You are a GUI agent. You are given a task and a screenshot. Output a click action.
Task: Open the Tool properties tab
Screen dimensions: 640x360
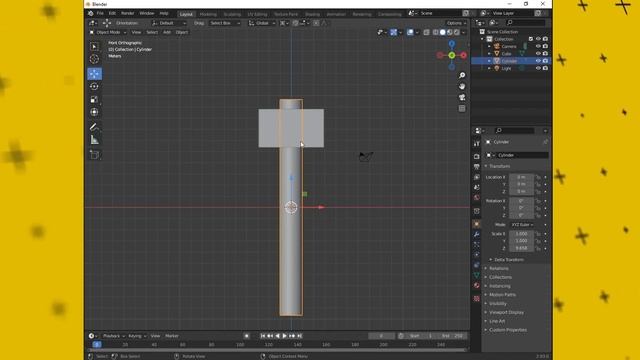pyautogui.click(x=476, y=144)
